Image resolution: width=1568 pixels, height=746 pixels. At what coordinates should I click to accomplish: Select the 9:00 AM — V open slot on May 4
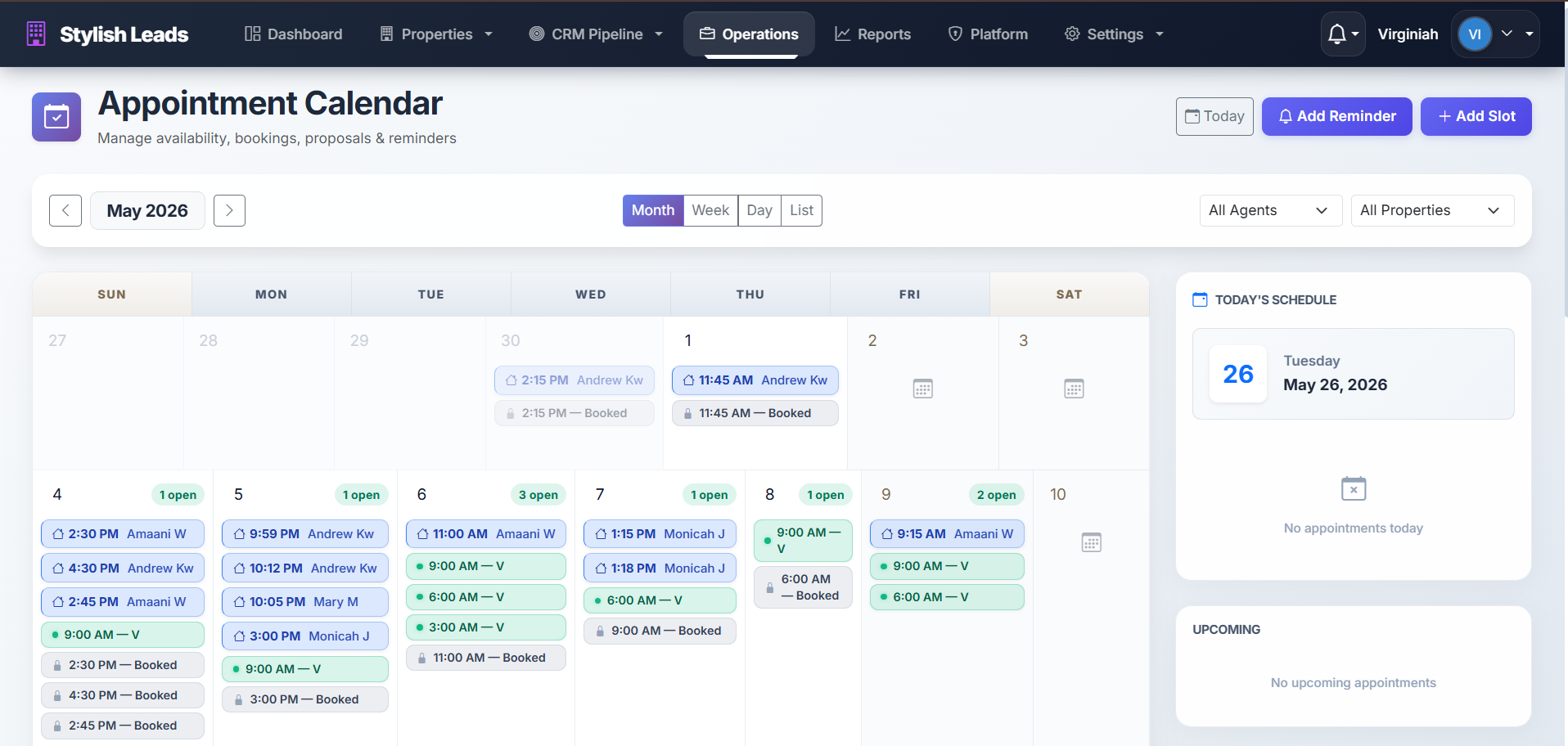click(x=123, y=635)
